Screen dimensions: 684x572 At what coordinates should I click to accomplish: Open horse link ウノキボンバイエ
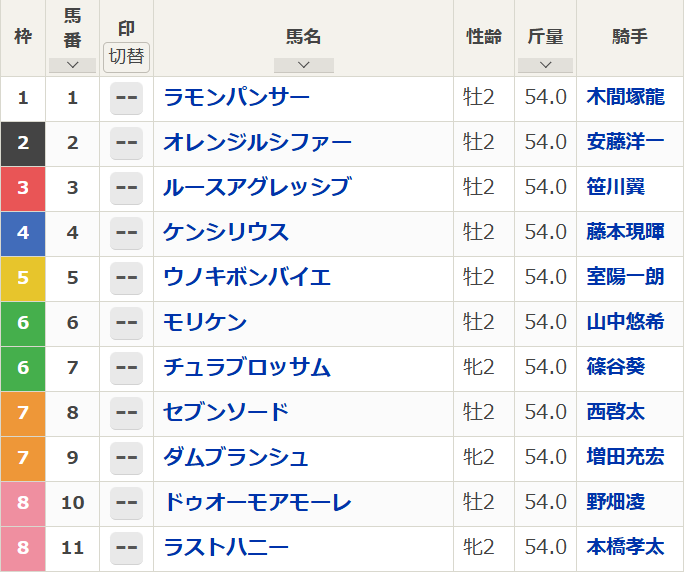[247, 277]
